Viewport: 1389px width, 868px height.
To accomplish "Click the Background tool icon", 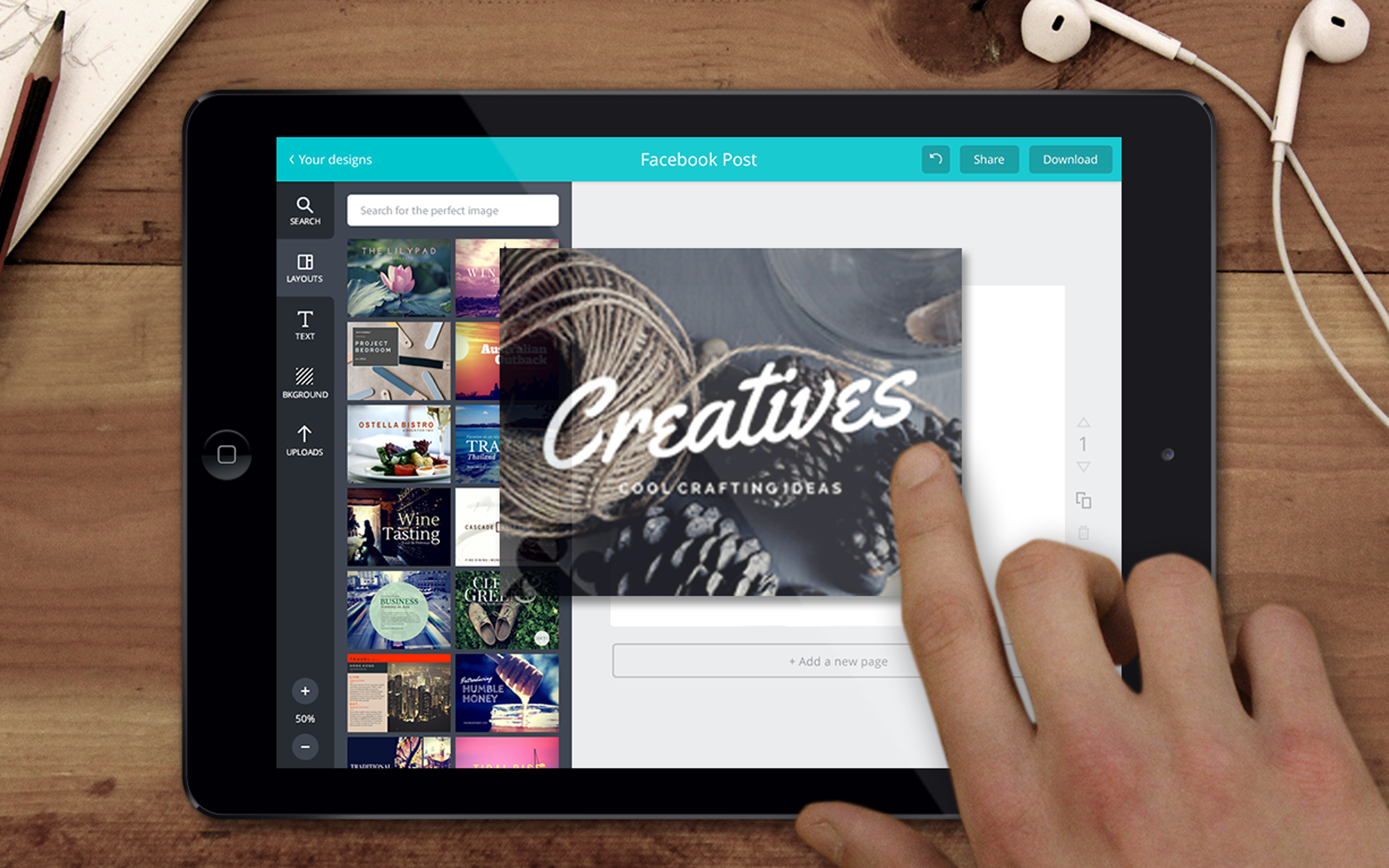I will coord(304,384).
